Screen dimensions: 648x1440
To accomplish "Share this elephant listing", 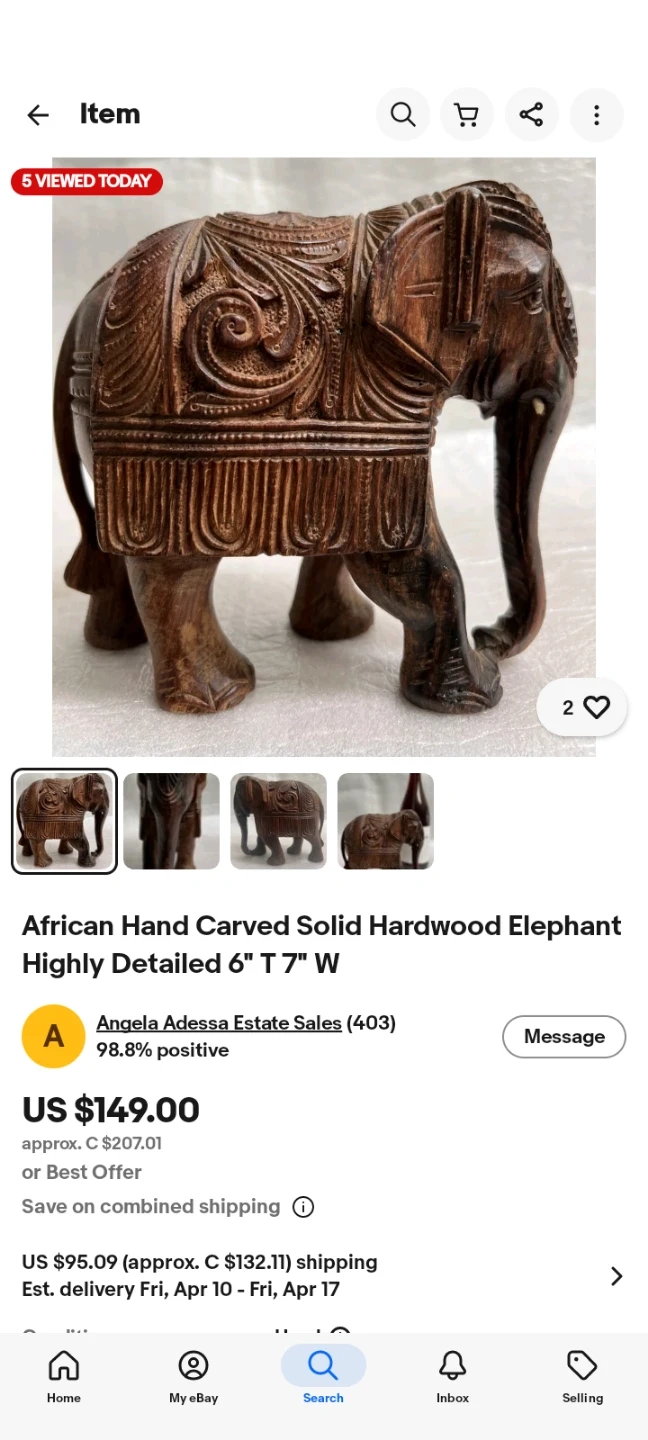I will [532, 115].
